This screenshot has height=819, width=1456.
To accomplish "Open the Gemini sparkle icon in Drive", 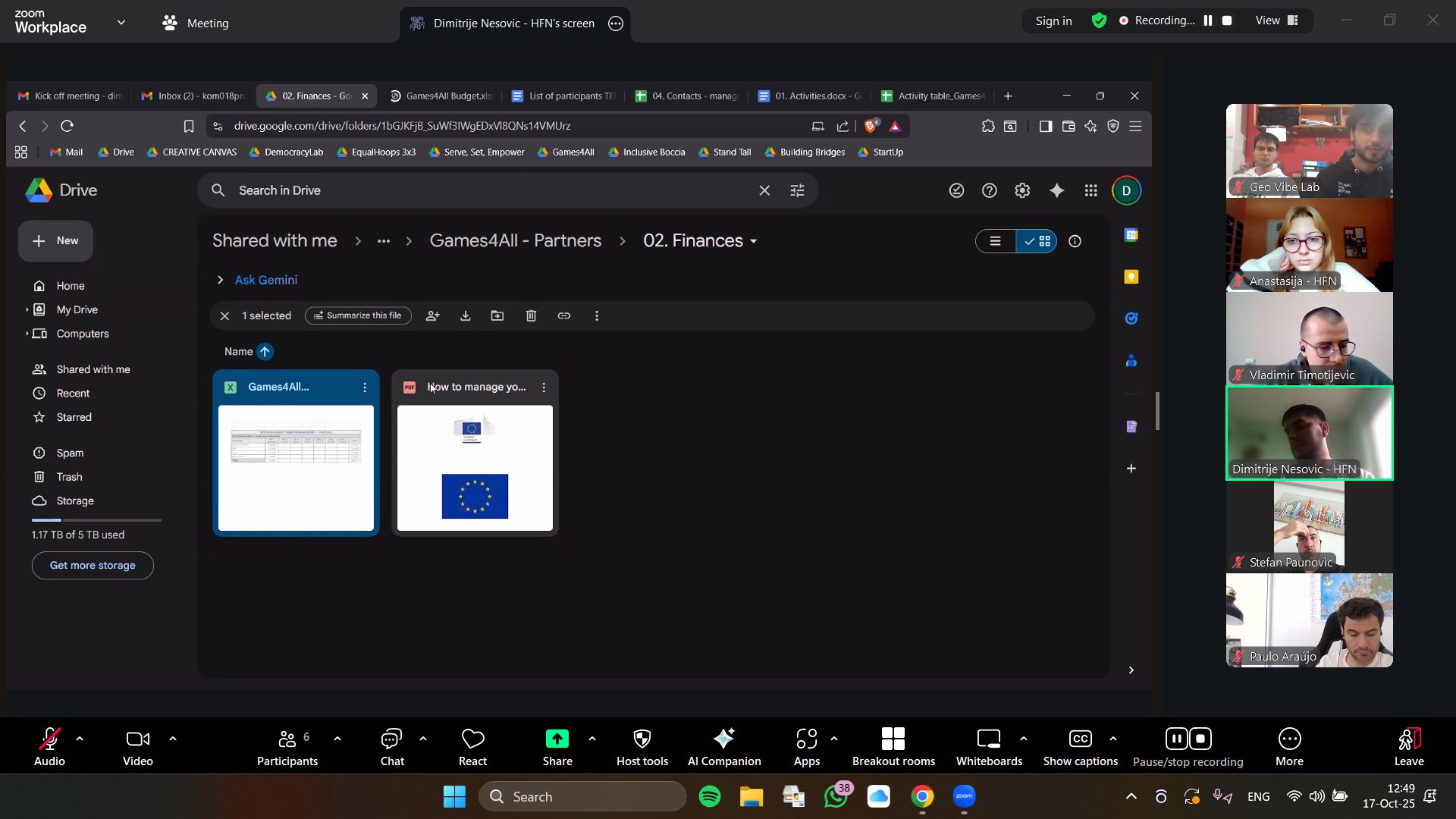I will point(1056,190).
